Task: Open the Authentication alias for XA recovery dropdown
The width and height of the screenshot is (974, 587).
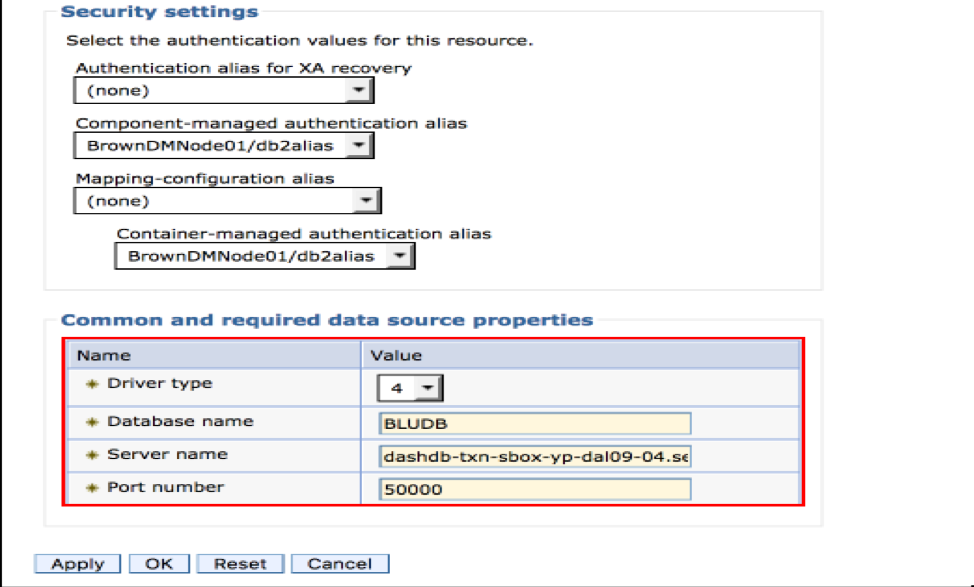Action: pos(223,91)
